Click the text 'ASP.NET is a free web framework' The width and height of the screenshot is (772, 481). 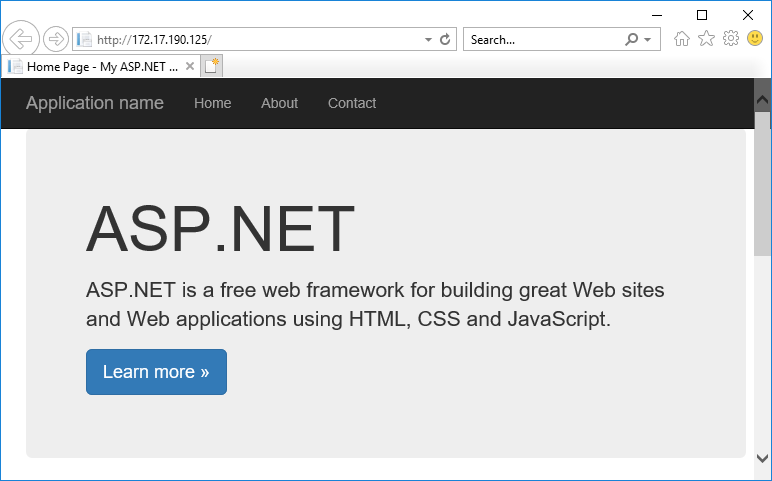coord(245,290)
